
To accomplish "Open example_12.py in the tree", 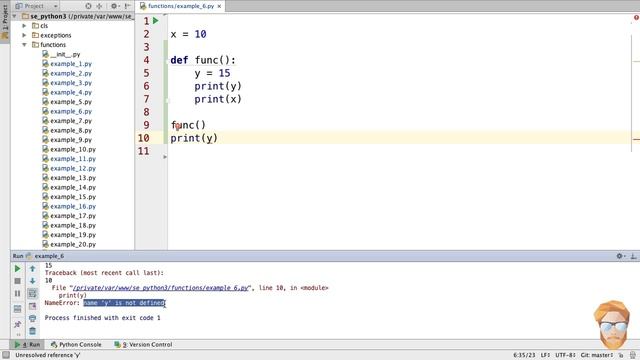I will pos(69,168).
